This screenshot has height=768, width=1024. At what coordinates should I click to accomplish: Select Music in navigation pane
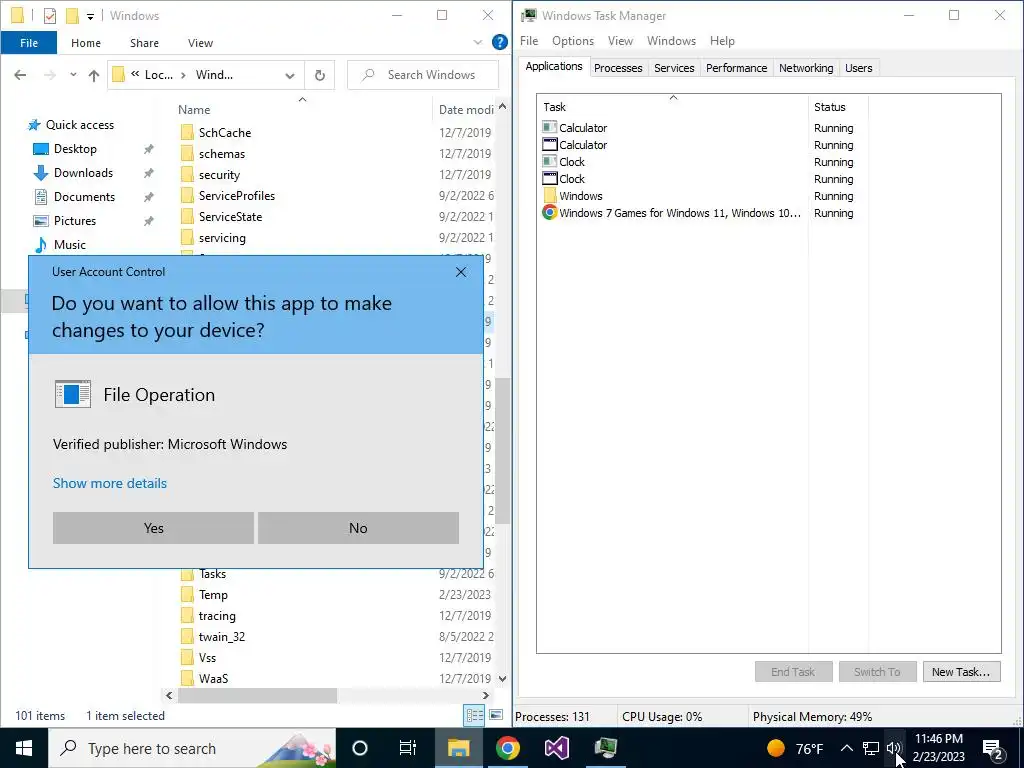(70, 245)
